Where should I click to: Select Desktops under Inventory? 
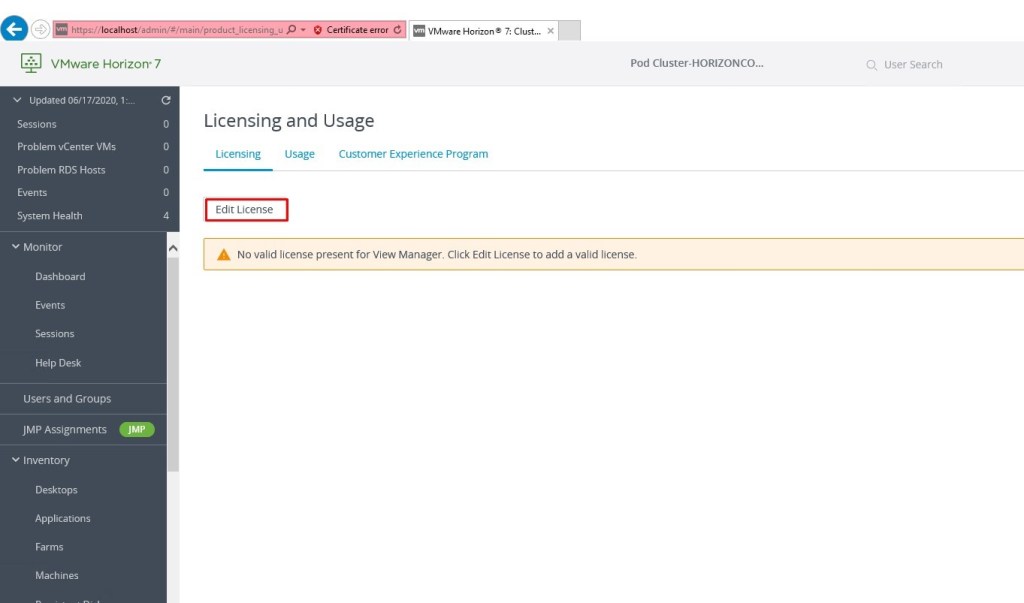coord(56,490)
